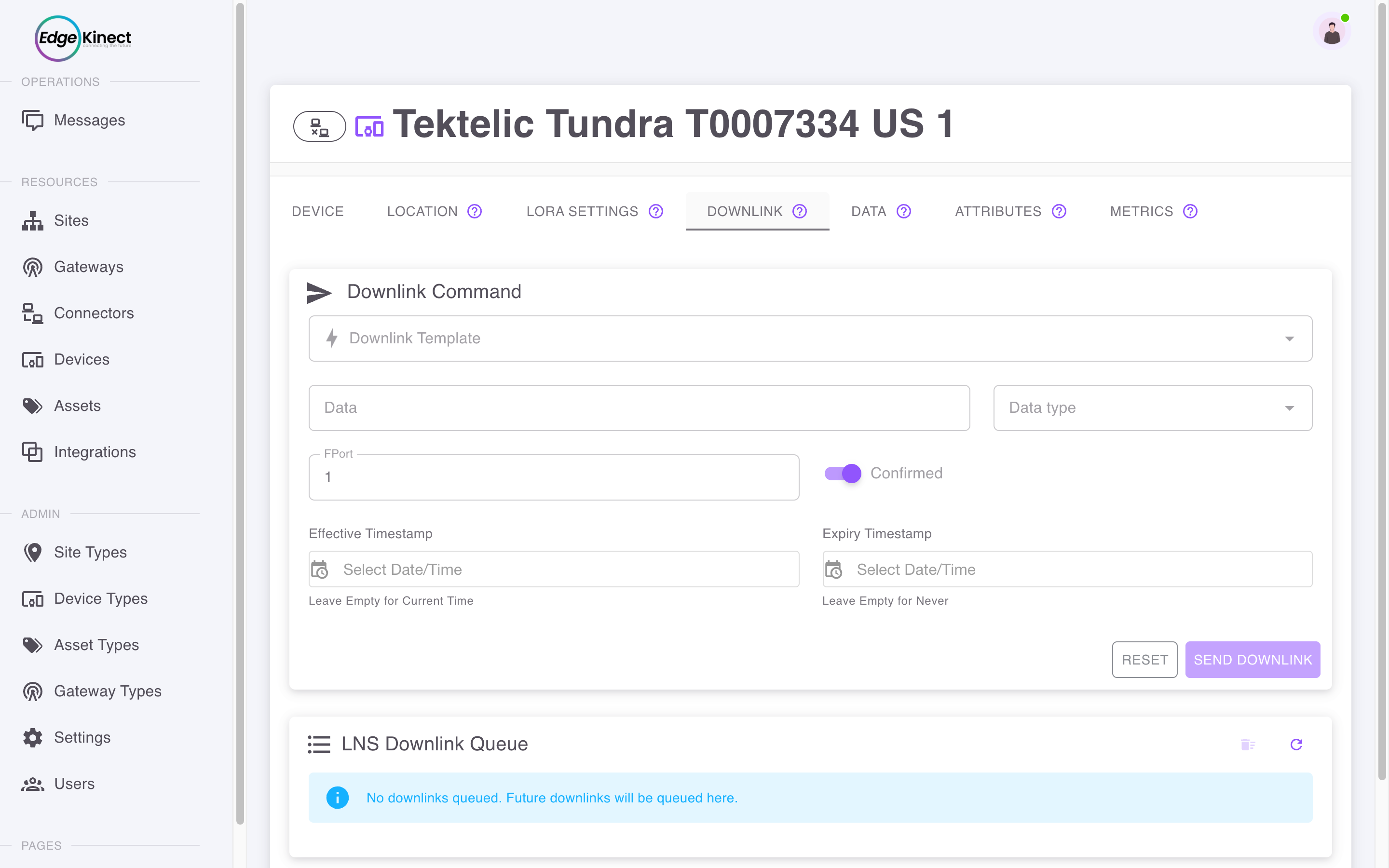Screen dimensions: 1389x868
Task: Click the main page vertical scrollbar
Action: [x=1382, y=391]
